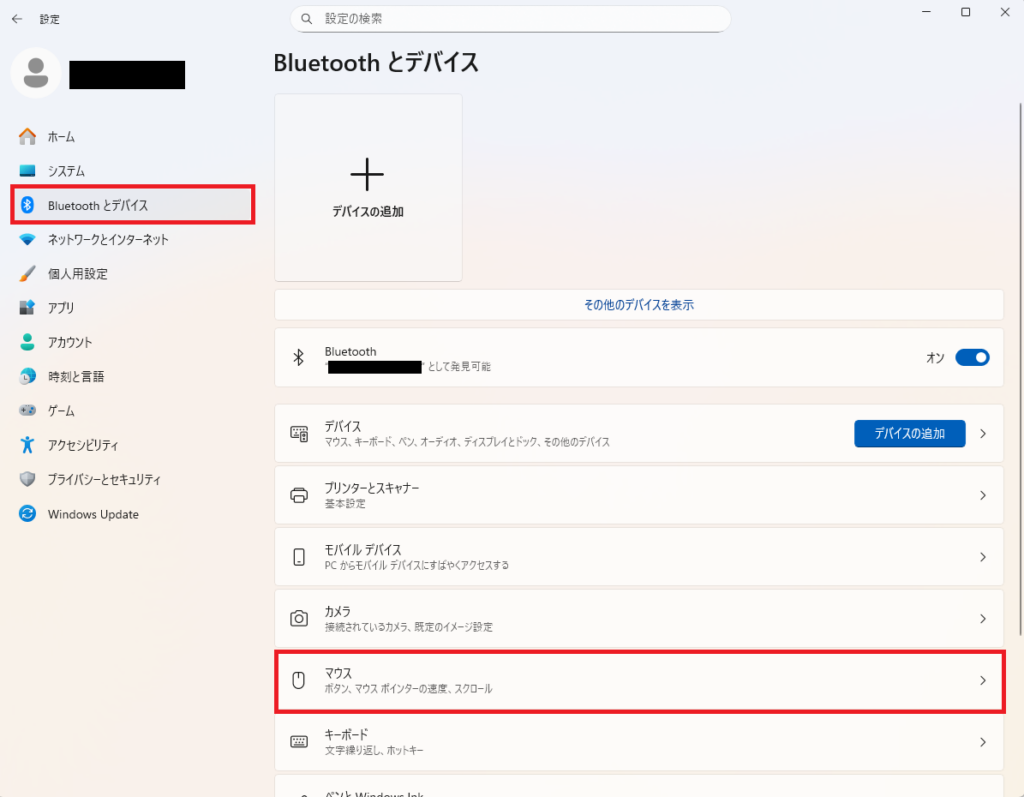Open カメラ settings via its chevron
The height and width of the screenshot is (797, 1024).
coord(982,618)
